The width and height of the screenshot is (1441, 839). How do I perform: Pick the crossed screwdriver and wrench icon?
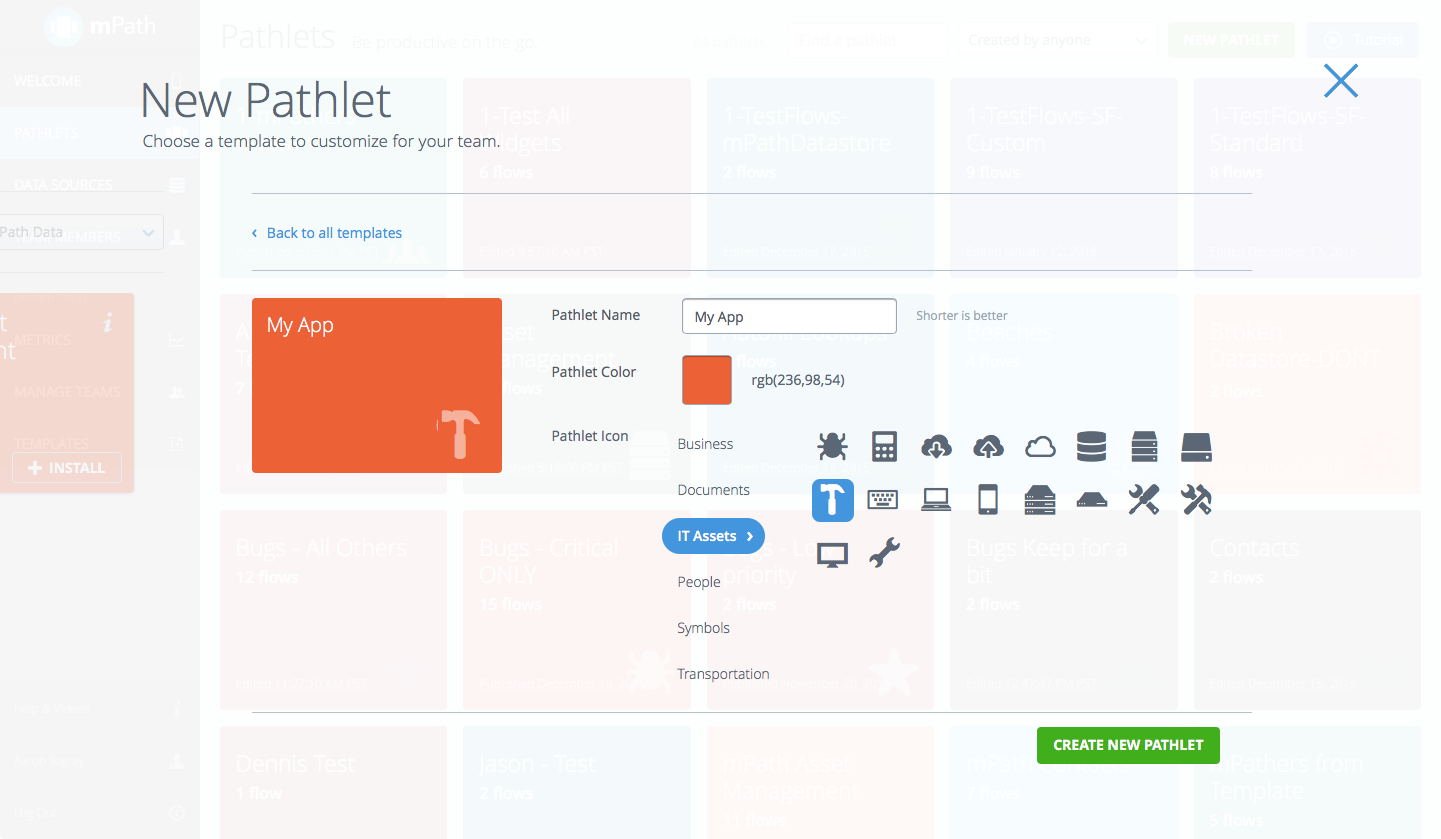(1144, 499)
